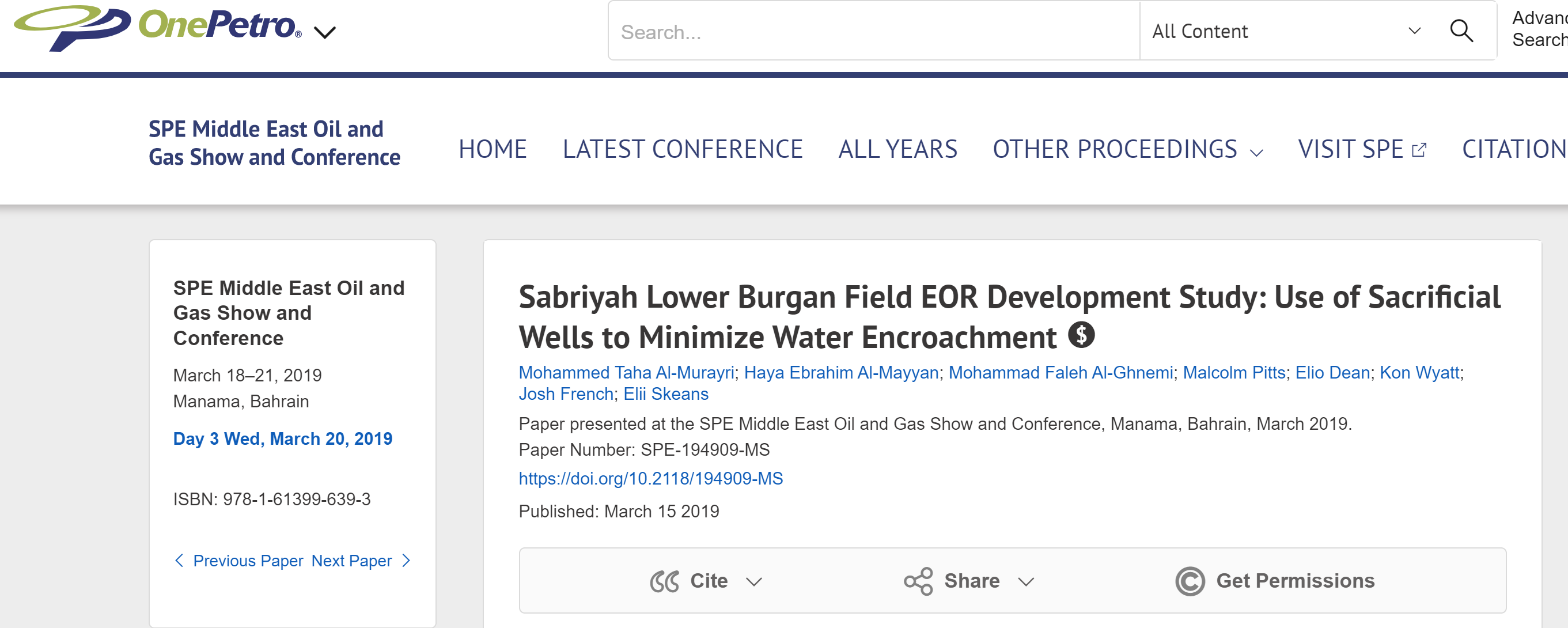Open the ALL YEARS menu item

(x=898, y=149)
